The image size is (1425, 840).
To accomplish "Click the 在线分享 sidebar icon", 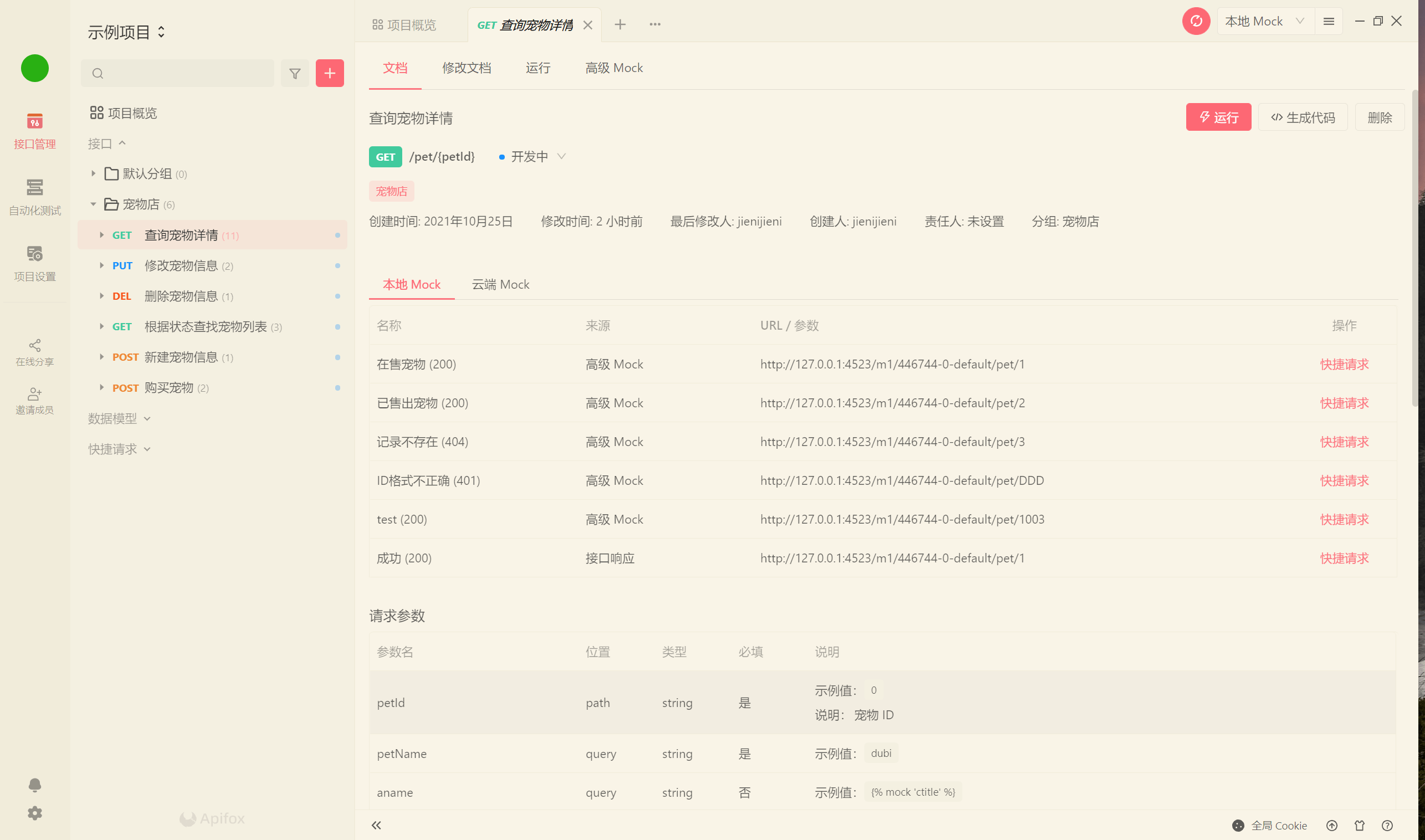I will tap(34, 351).
